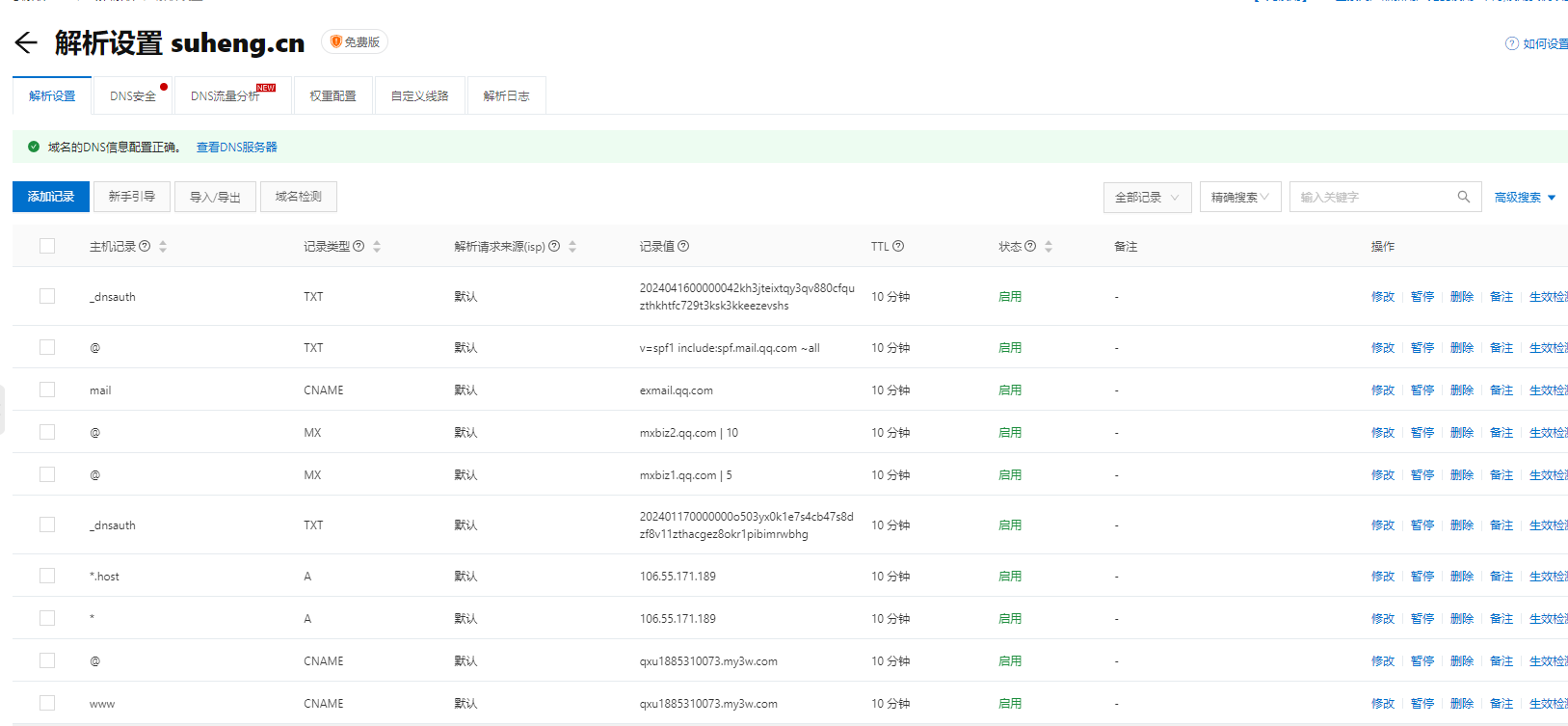Sort by the 主机记录 column arrows
The width and height of the screenshot is (1568, 726).
163,247
